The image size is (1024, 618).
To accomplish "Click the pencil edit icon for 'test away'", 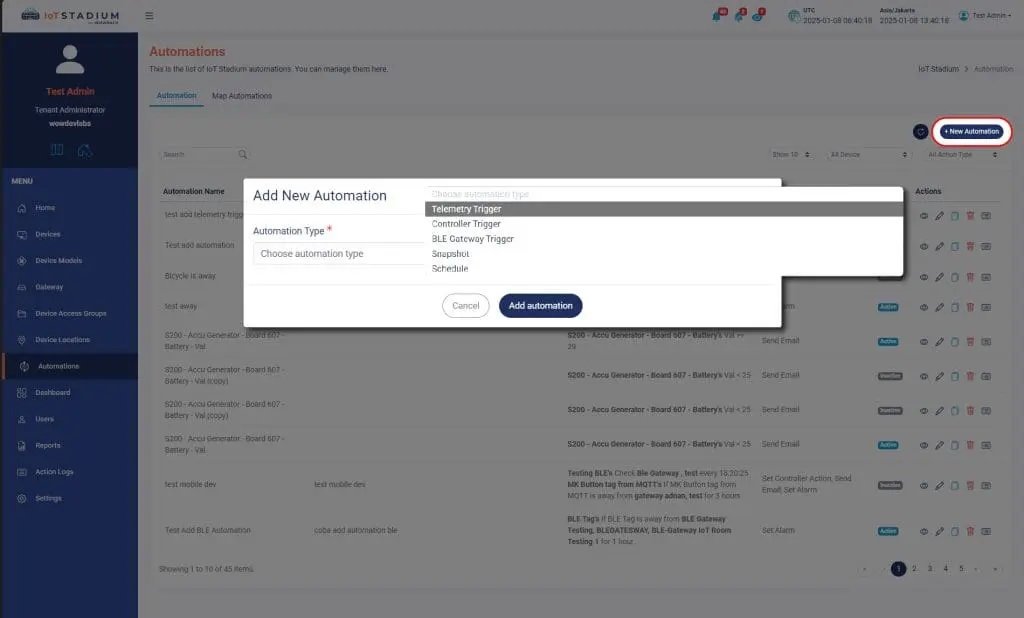I will [x=939, y=307].
